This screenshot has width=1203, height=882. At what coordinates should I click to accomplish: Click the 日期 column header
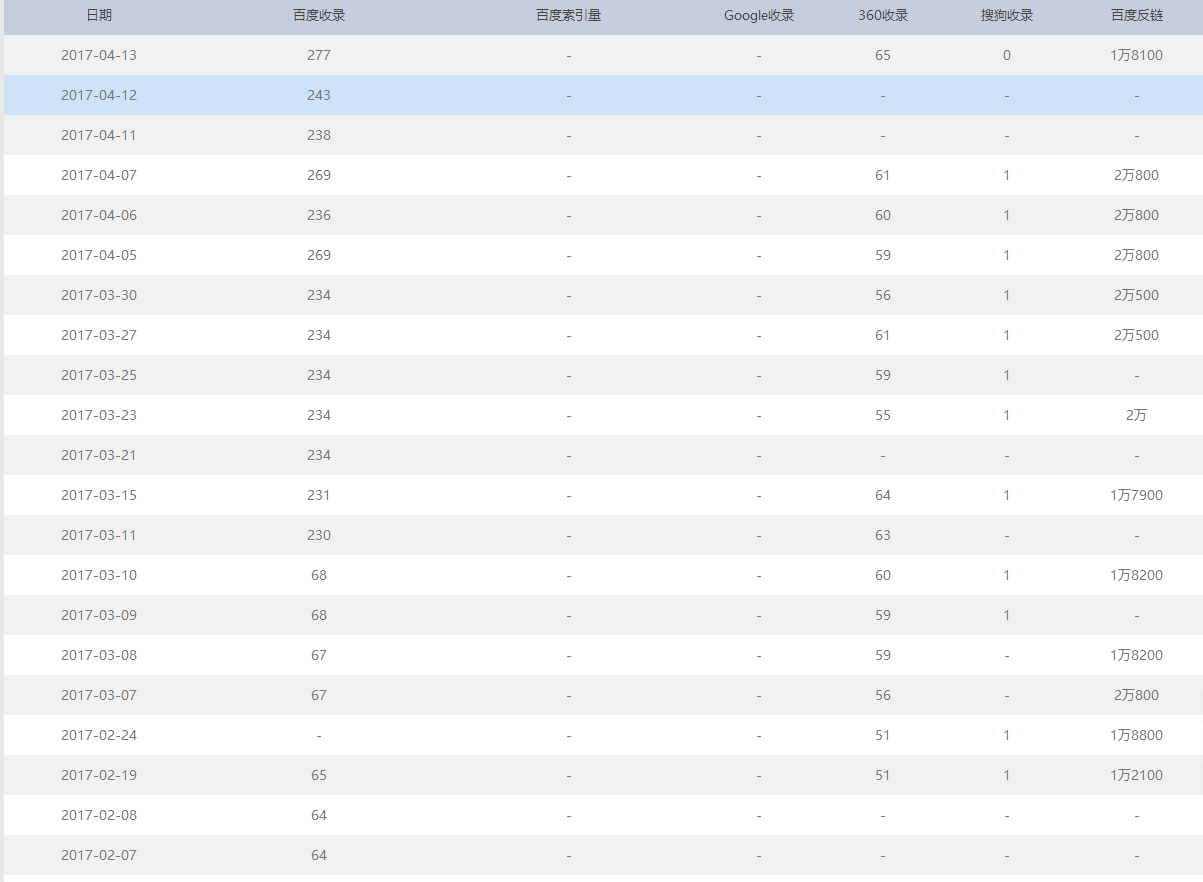[x=99, y=15]
